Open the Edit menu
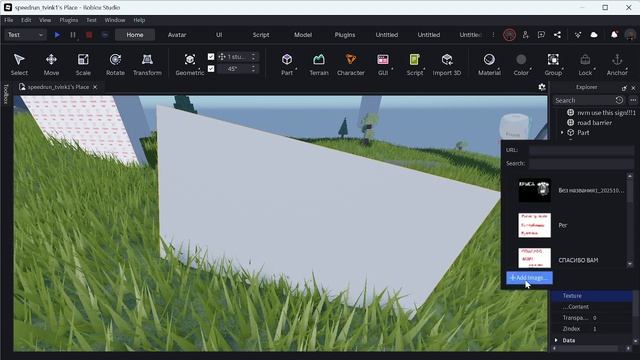The width and height of the screenshot is (640, 360). coord(26,20)
